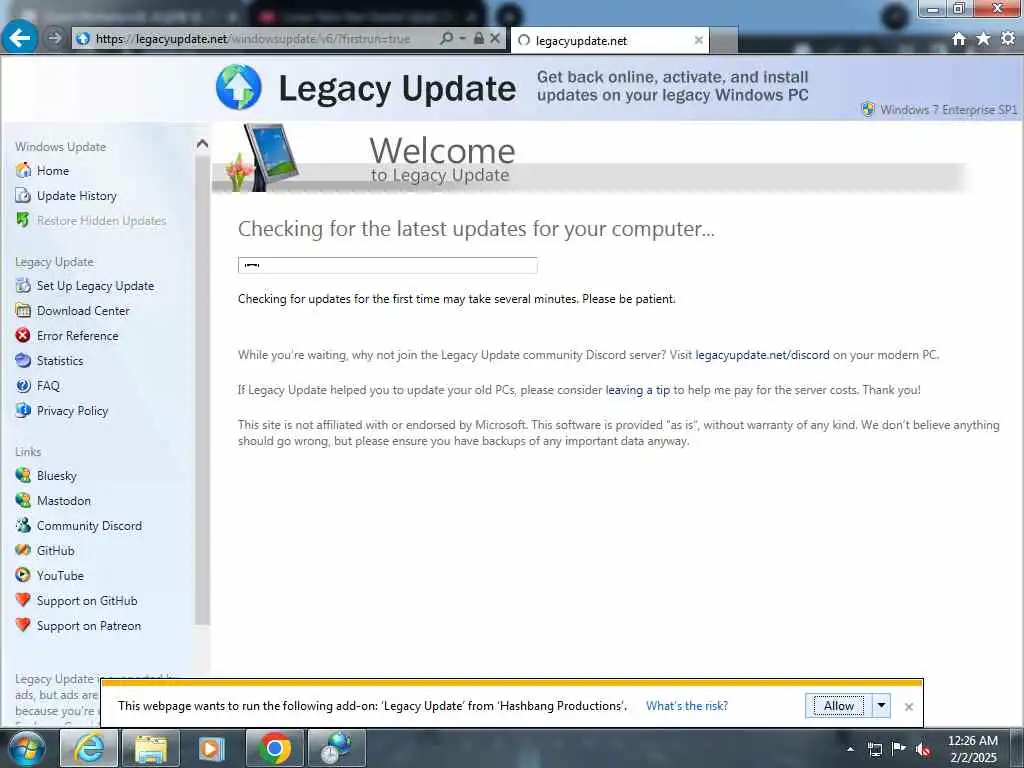Click the red Error Reference icon
Image resolution: width=1024 pixels, height=768 pixels.
tap(23, 335)
